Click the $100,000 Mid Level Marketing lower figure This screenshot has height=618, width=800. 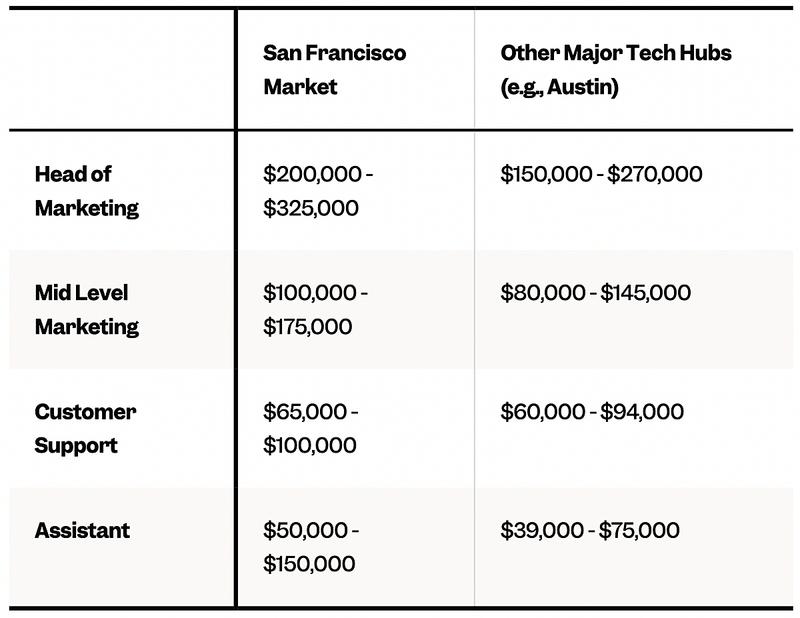click(x=308, y=293)
